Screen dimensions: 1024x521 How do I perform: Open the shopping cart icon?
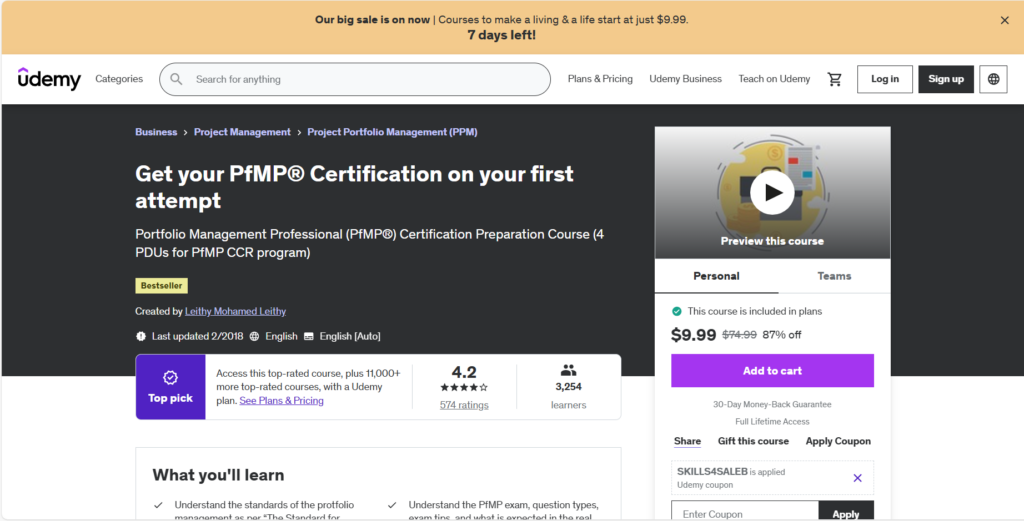coord(834,79)
